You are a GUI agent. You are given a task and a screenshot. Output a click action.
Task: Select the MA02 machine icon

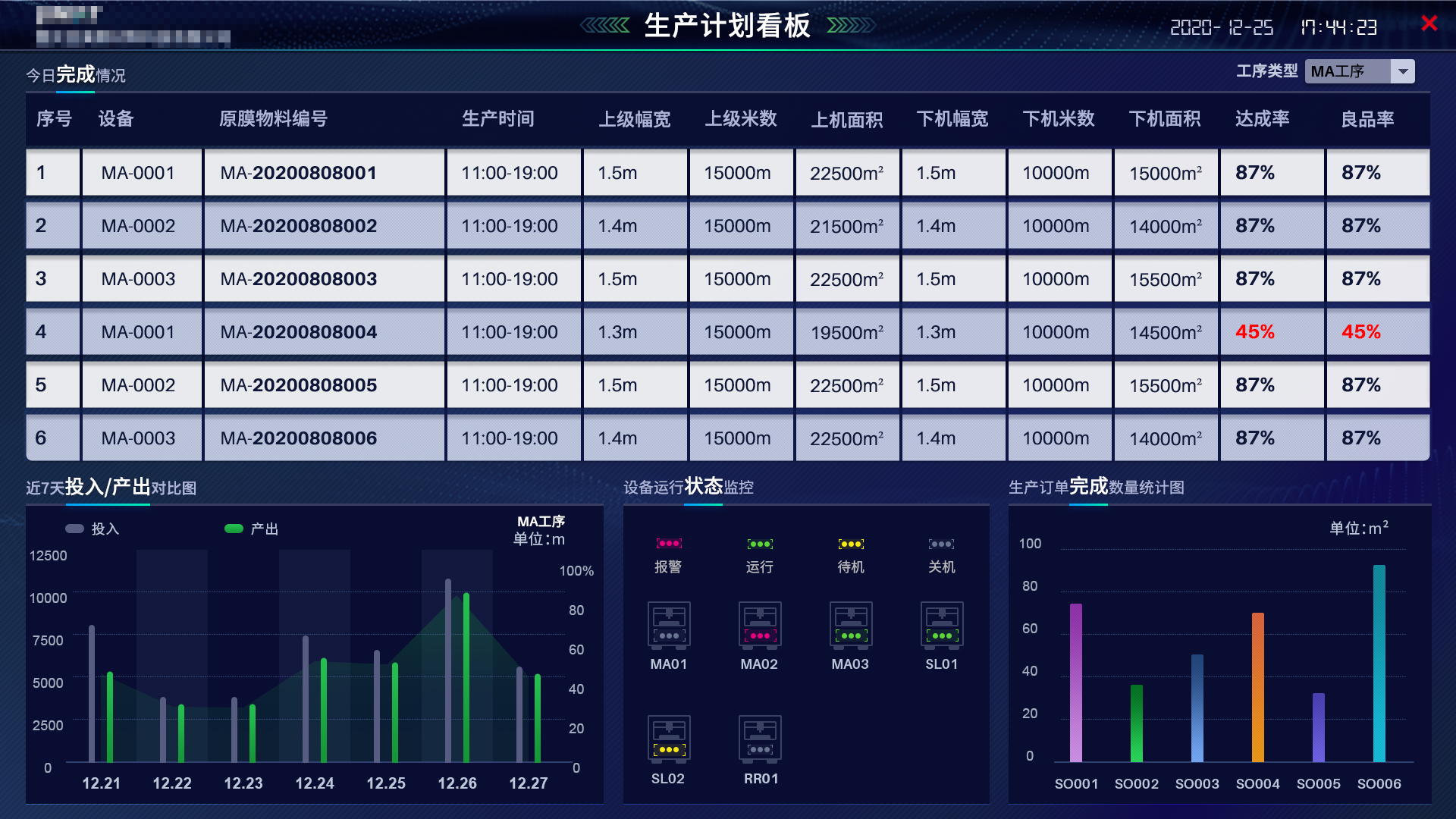click(x=759, y=625)
